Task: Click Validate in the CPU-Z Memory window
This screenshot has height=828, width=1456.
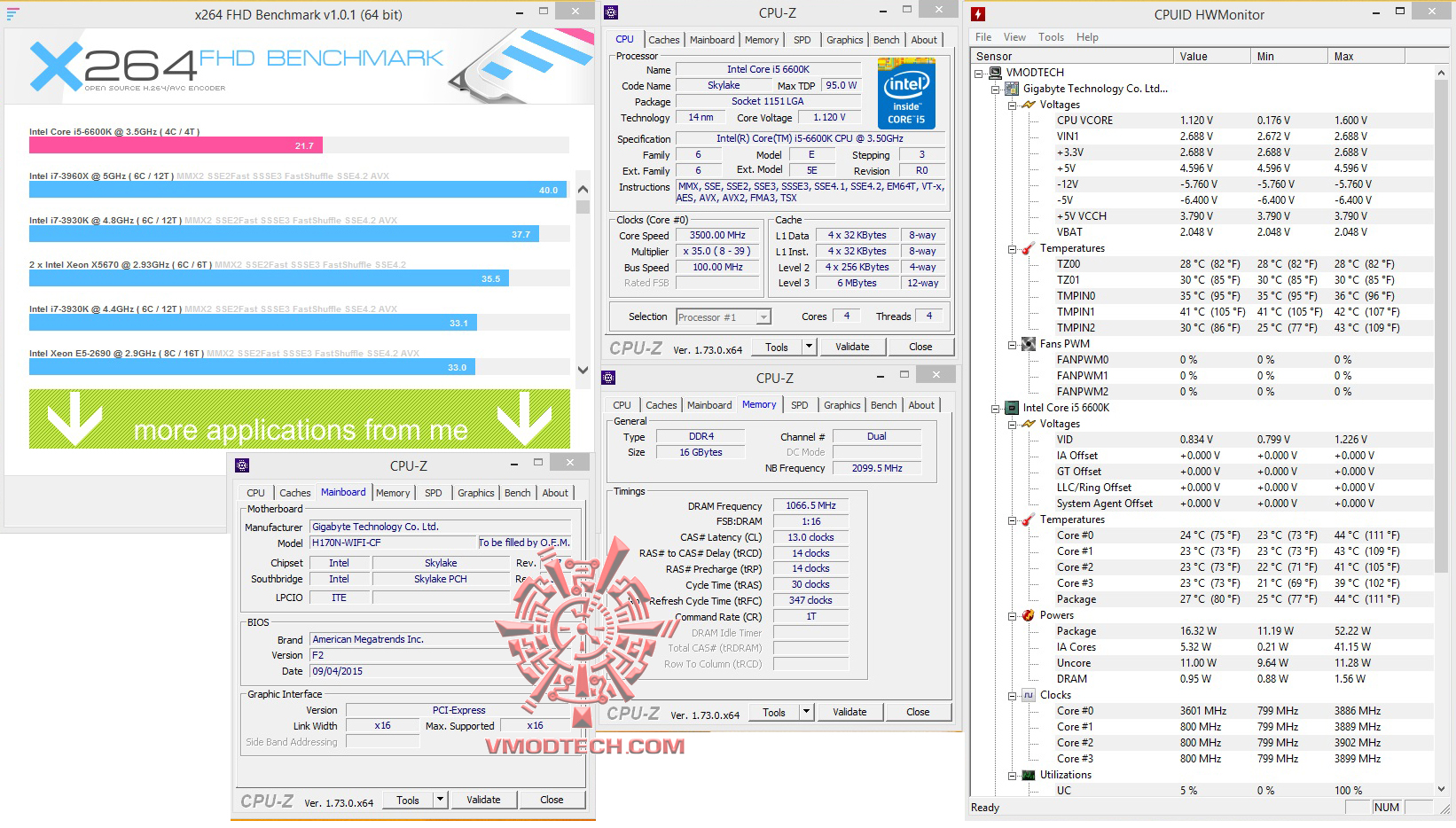Action: click(849, 712)
